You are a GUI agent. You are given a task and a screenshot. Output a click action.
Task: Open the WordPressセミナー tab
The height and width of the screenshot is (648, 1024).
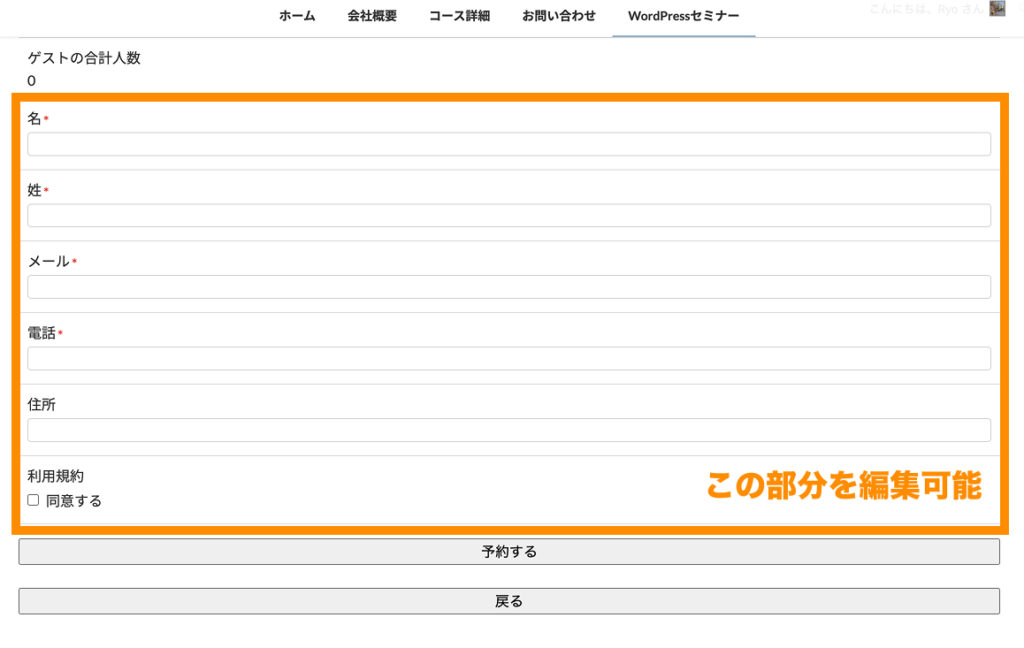coord(684,16)
